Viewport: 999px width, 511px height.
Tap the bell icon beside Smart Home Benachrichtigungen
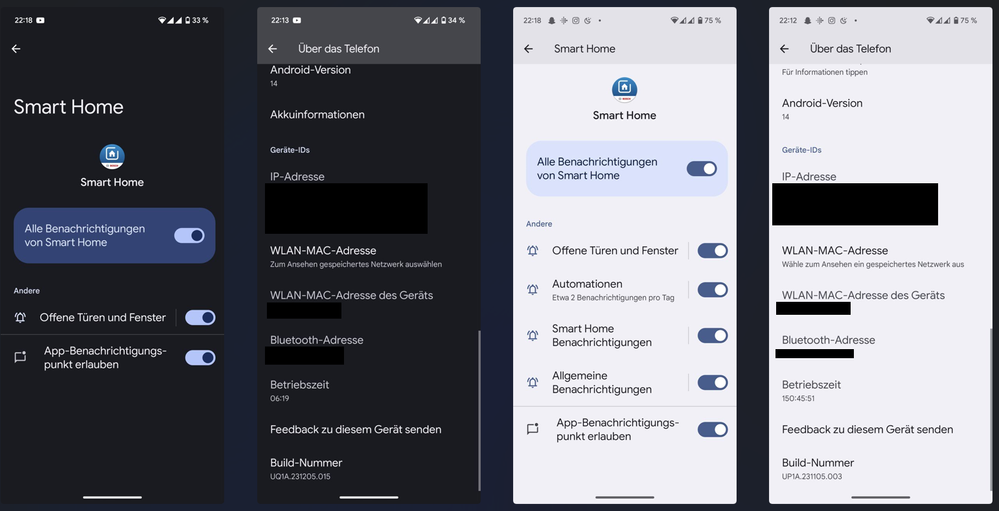pyautogui.click(x=532, y=336)
